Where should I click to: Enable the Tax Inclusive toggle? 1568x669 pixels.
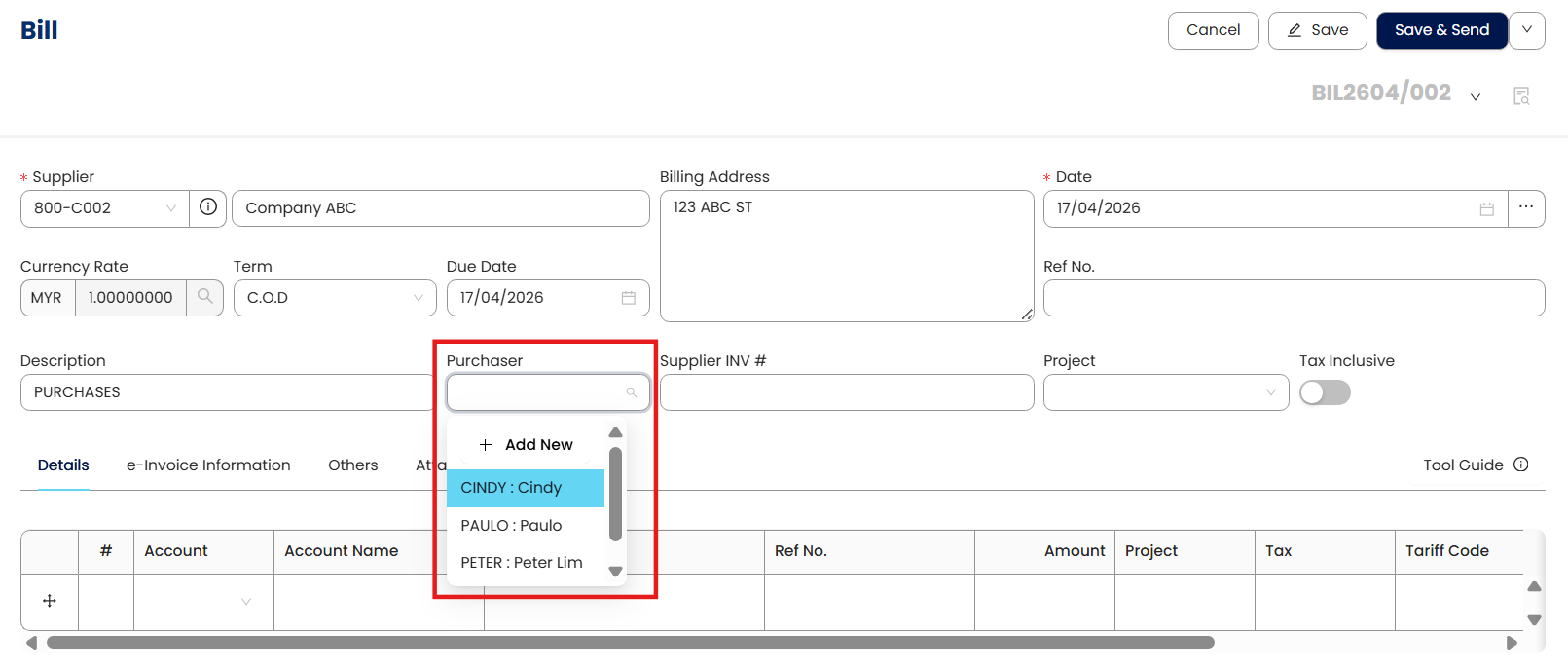[1325, 392]
